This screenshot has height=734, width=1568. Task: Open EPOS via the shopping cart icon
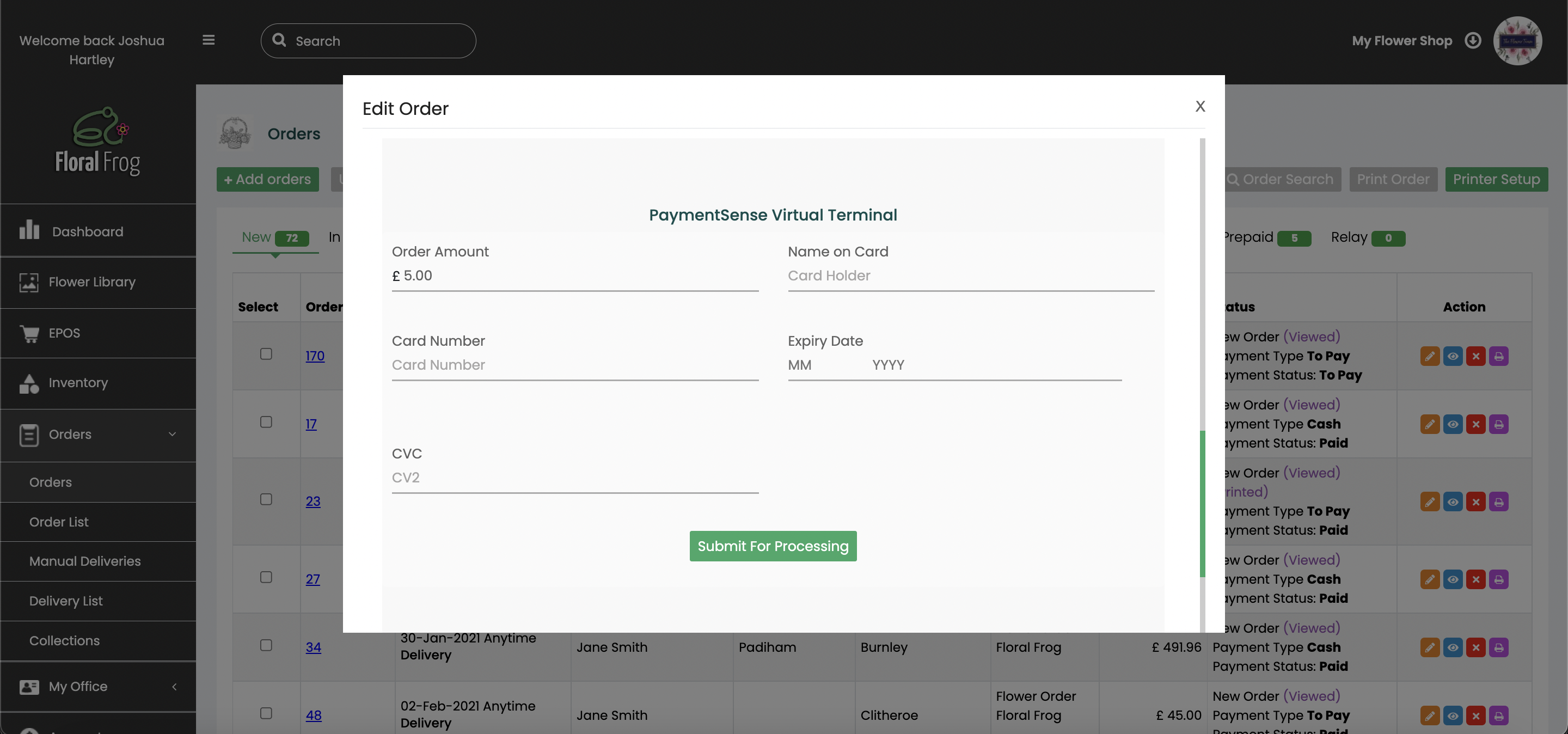click(29, 333)
